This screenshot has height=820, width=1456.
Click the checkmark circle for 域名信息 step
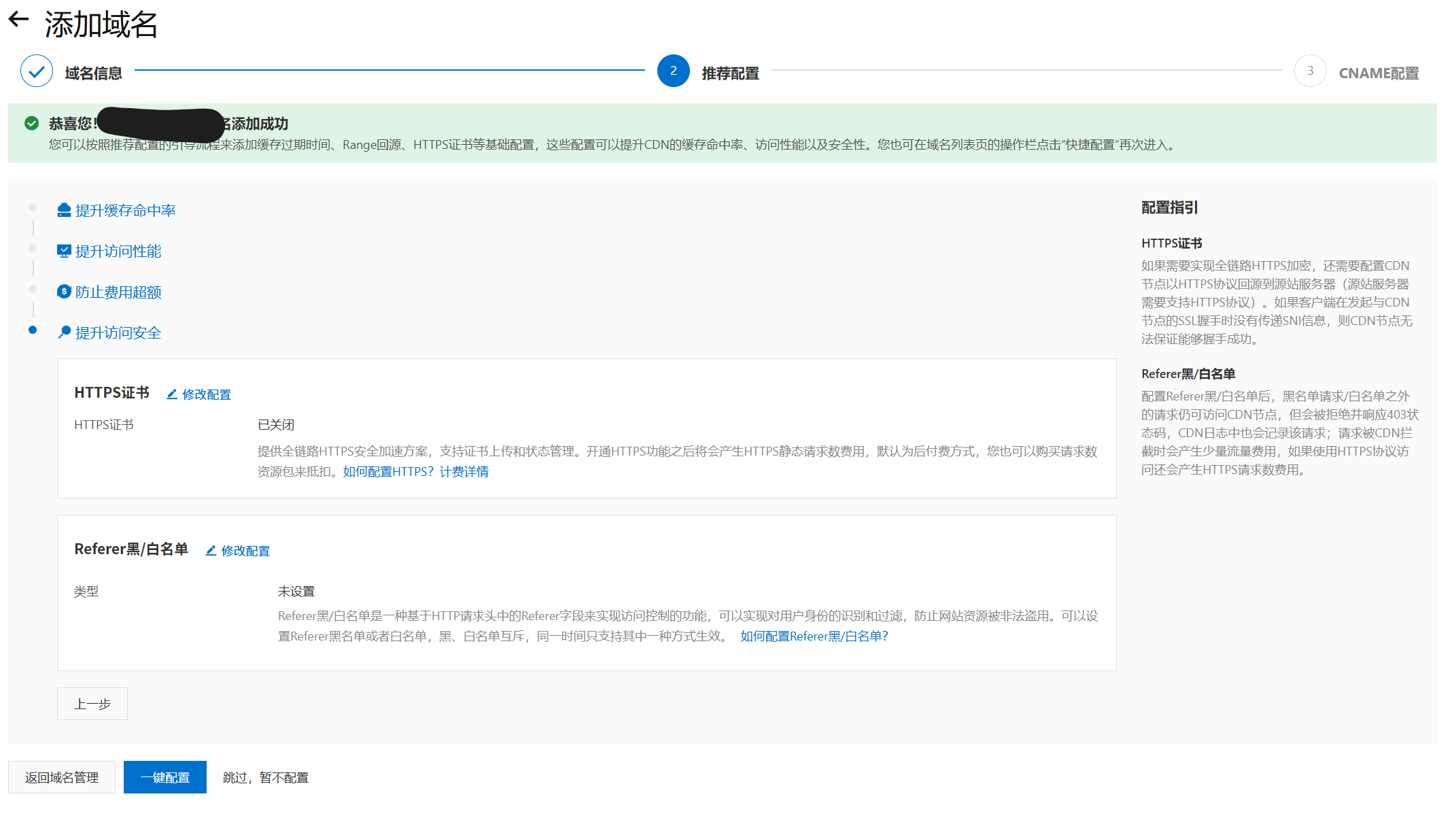click(37, 71)
